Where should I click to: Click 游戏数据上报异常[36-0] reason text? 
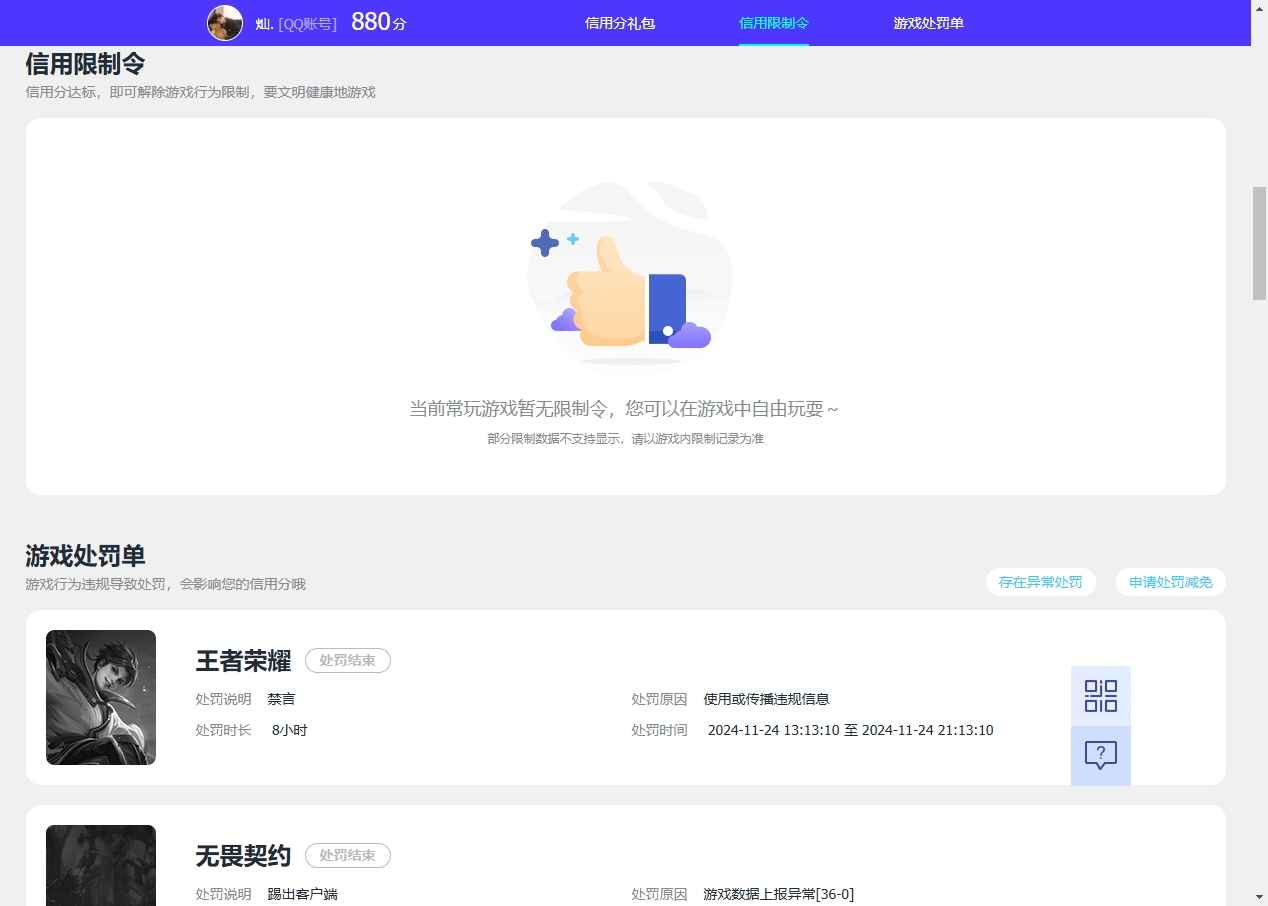tap(779, 894)
